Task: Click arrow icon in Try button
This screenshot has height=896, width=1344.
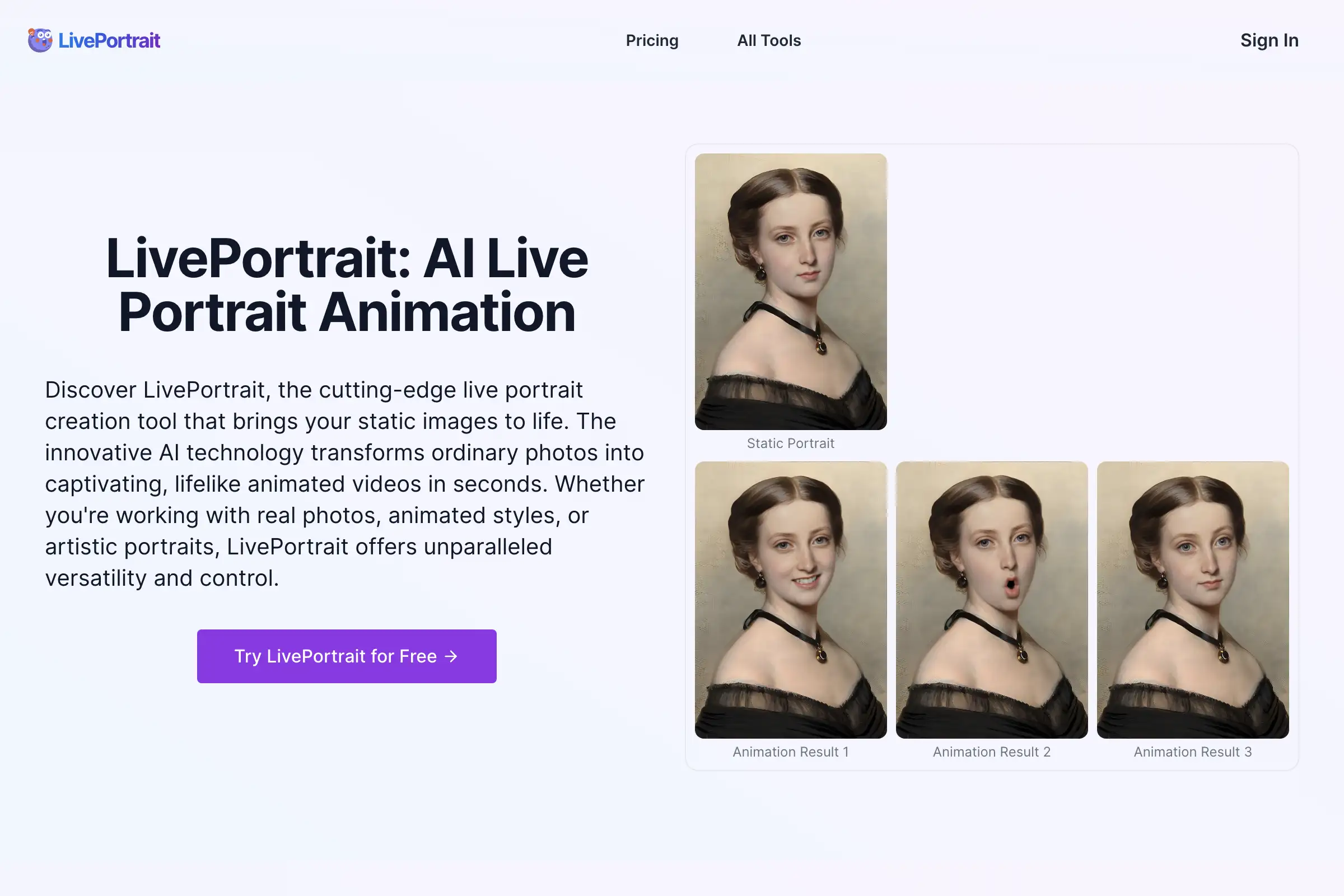Action: [x=451, y=656]
